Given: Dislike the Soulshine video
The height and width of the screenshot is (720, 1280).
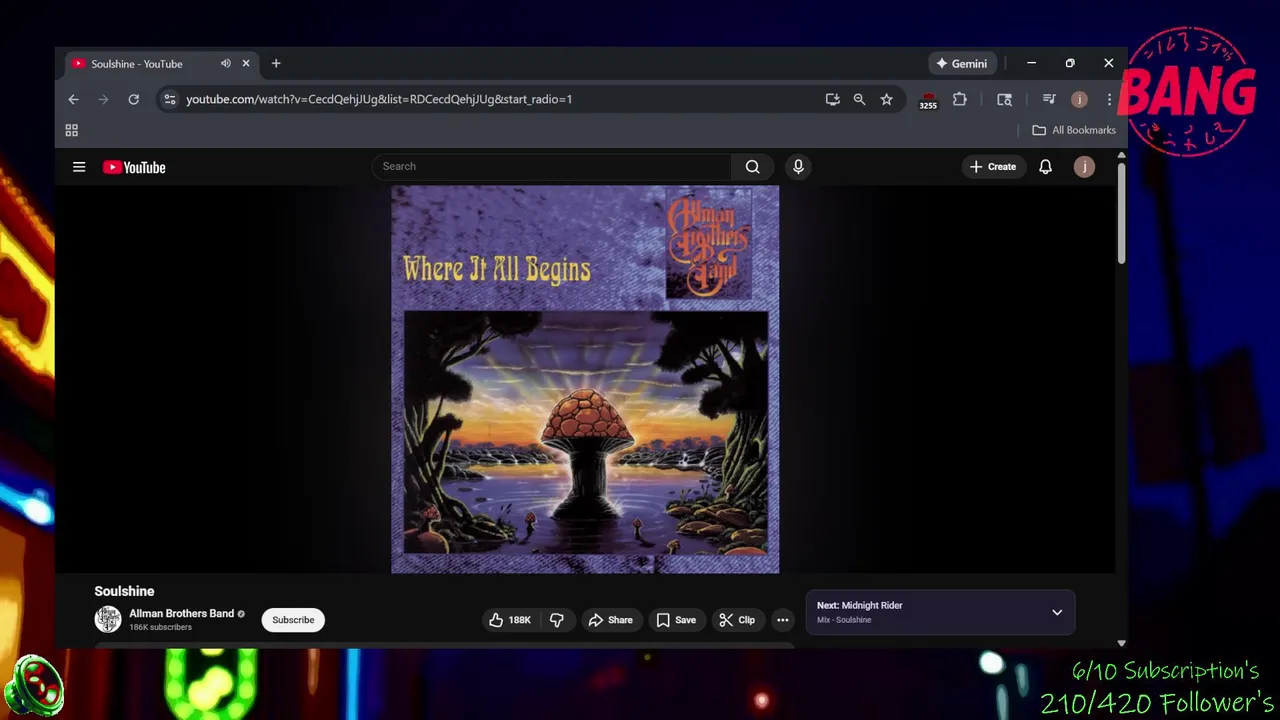Looking at the screenshot, I should pos(557,620).
